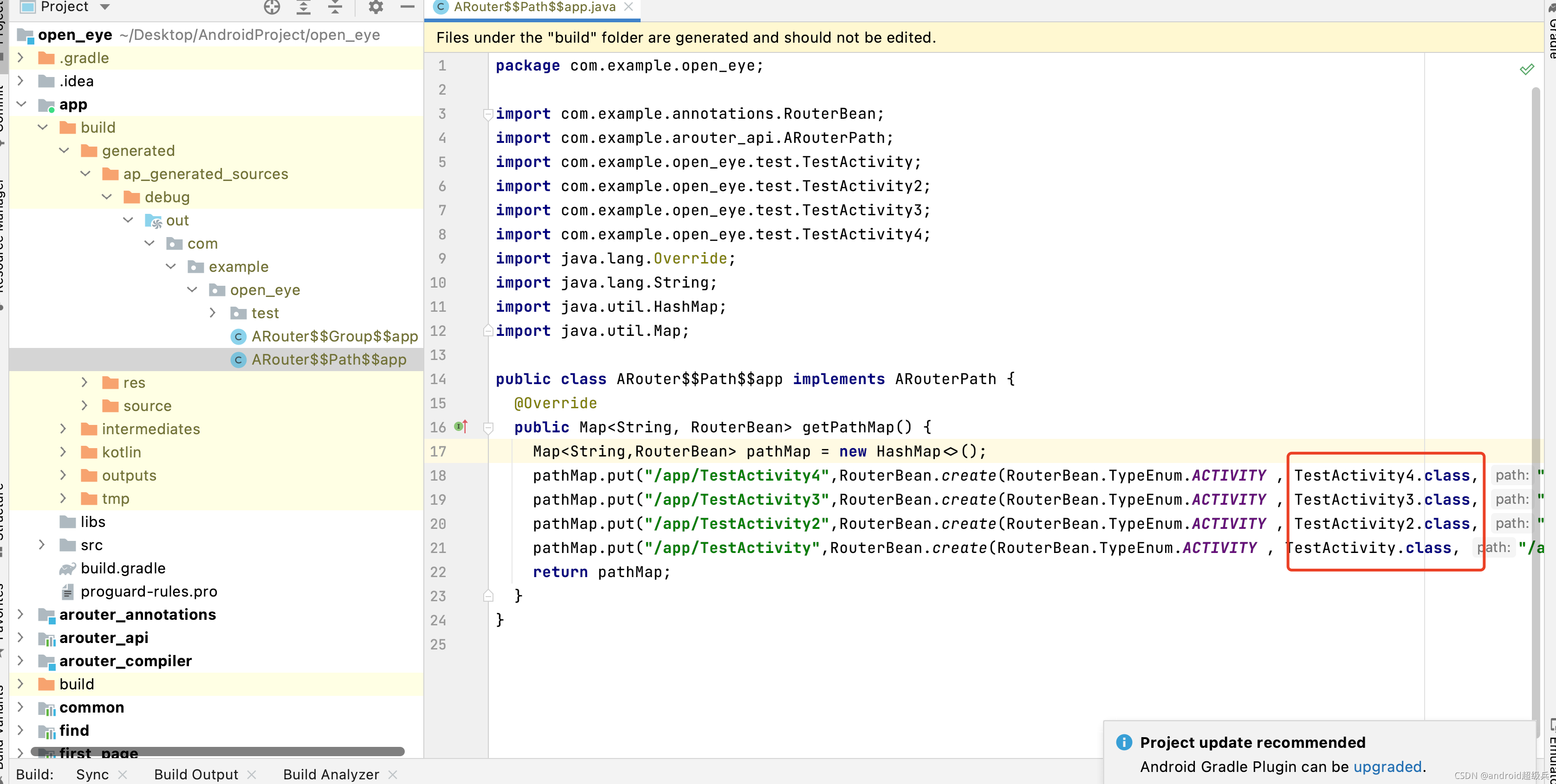Expand the res folder
Viewport: 1556px width, 784px height.
tap(84, 383)
